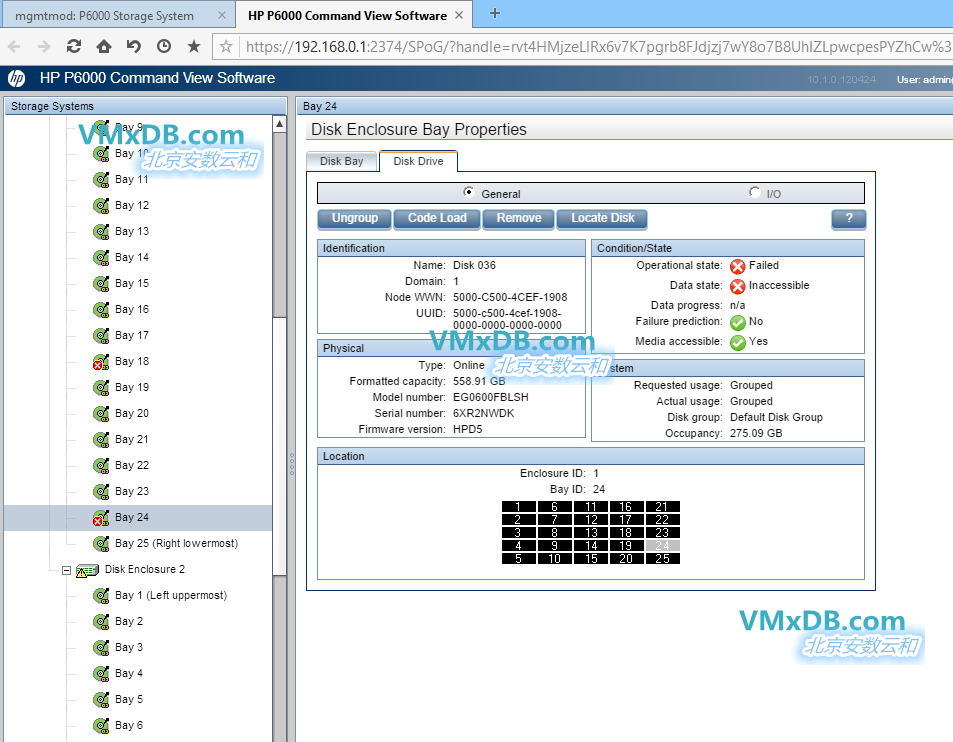Select Disk Enclosure 2 tree label

145,569
